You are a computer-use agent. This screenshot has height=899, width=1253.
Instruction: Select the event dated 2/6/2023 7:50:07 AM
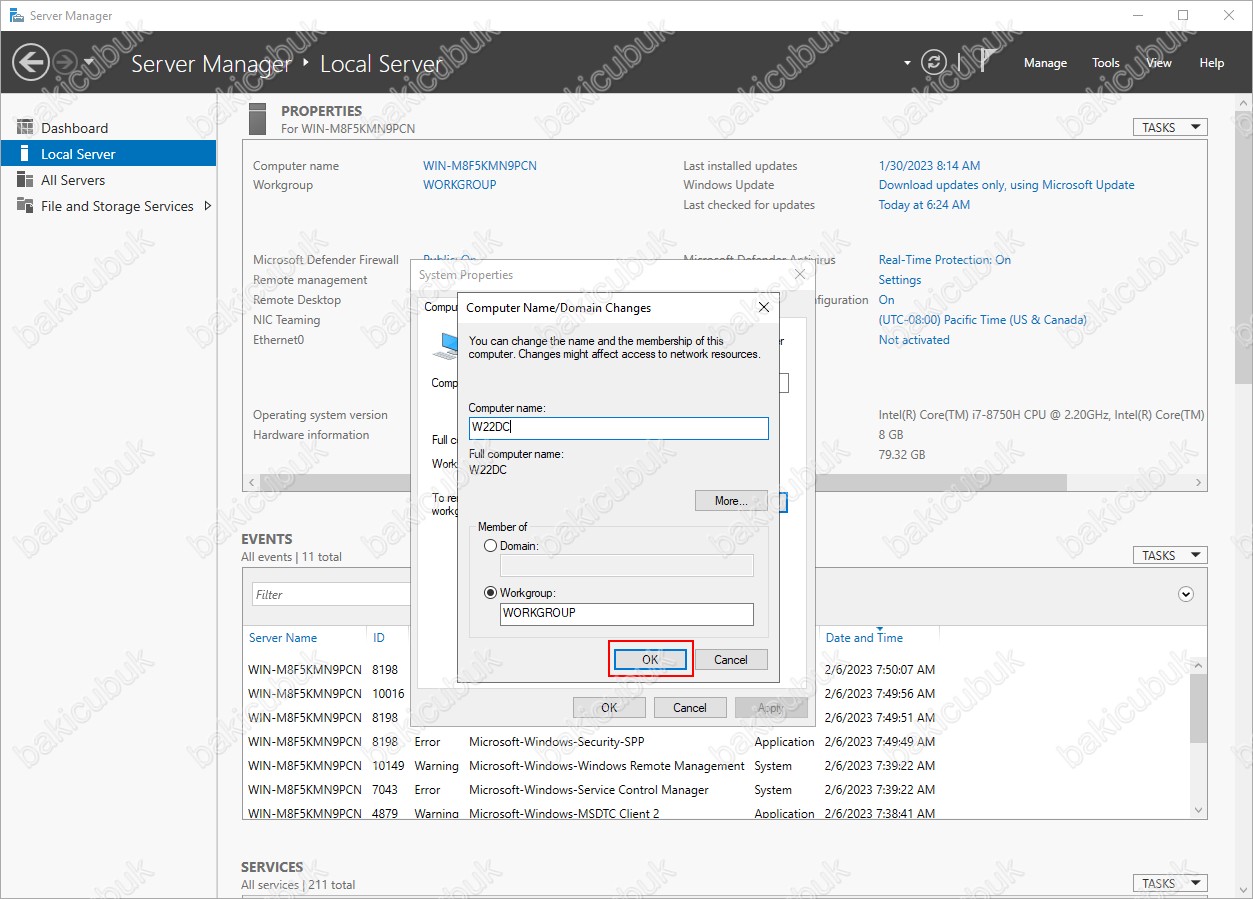pos(880,670)
